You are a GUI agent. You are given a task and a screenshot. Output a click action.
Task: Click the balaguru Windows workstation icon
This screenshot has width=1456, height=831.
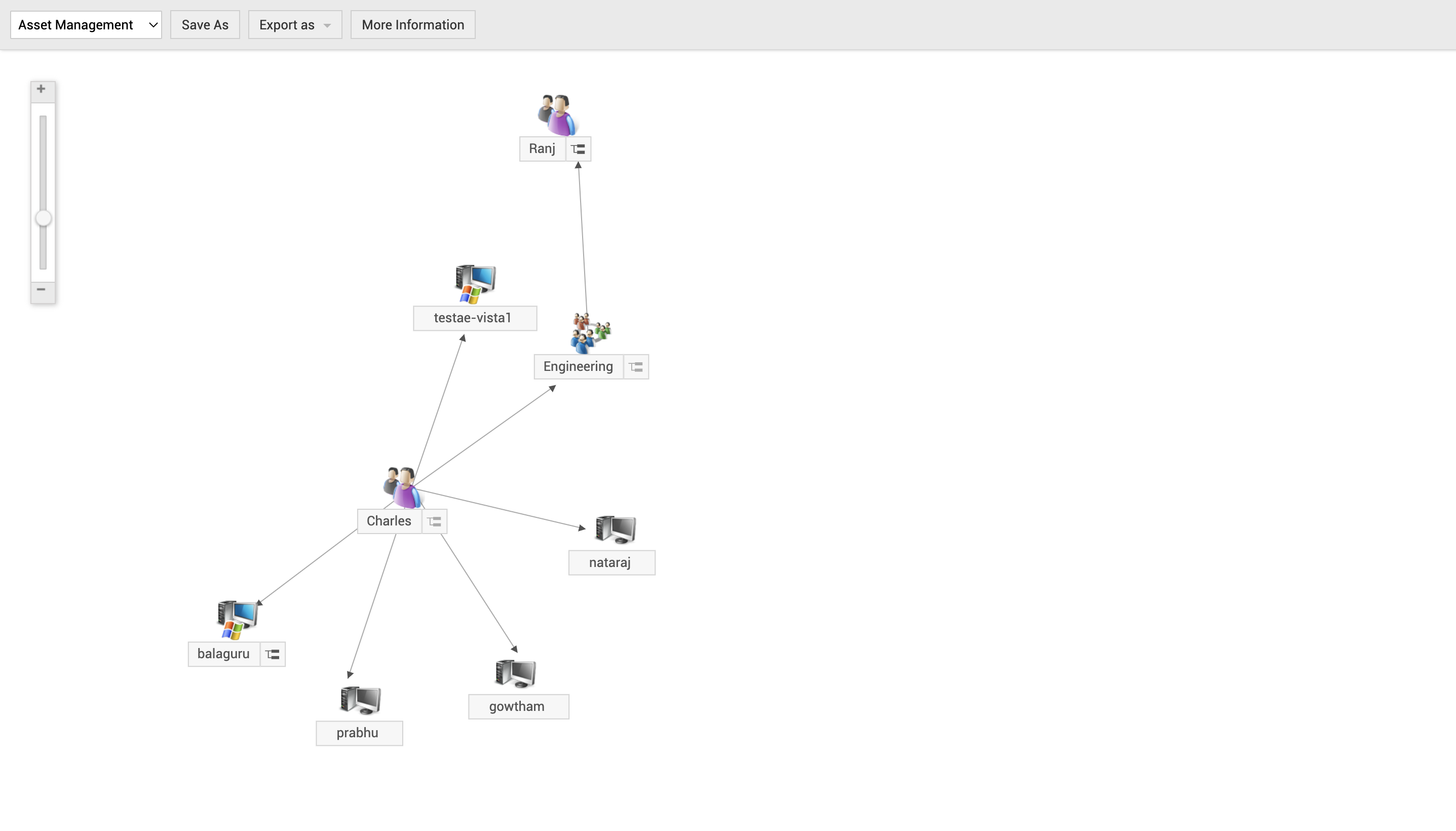click(x=237, y=619)
